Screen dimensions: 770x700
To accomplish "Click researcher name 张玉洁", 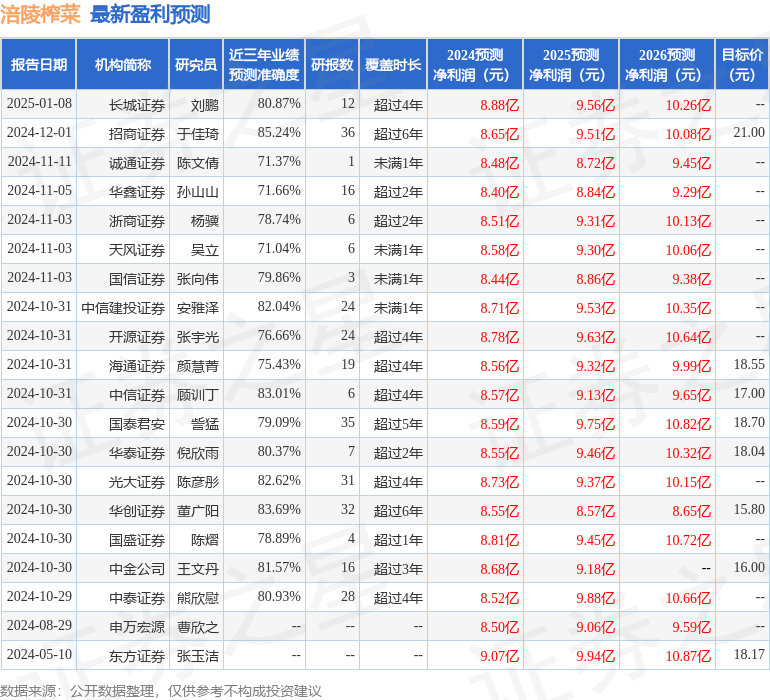I will tap(198, 656).
